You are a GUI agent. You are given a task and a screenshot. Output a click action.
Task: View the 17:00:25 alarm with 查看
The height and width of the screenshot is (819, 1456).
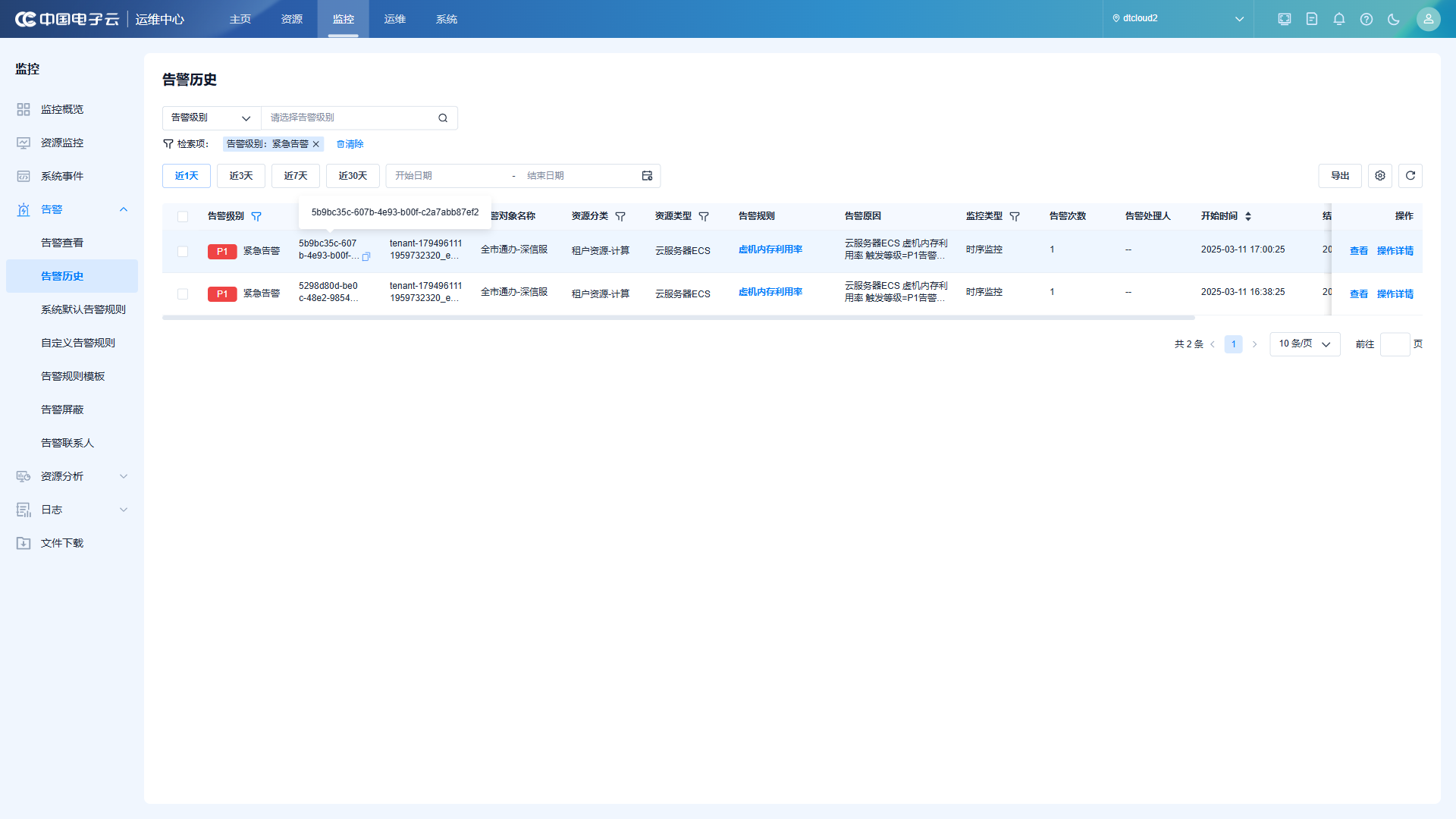tap(1359, 251)
